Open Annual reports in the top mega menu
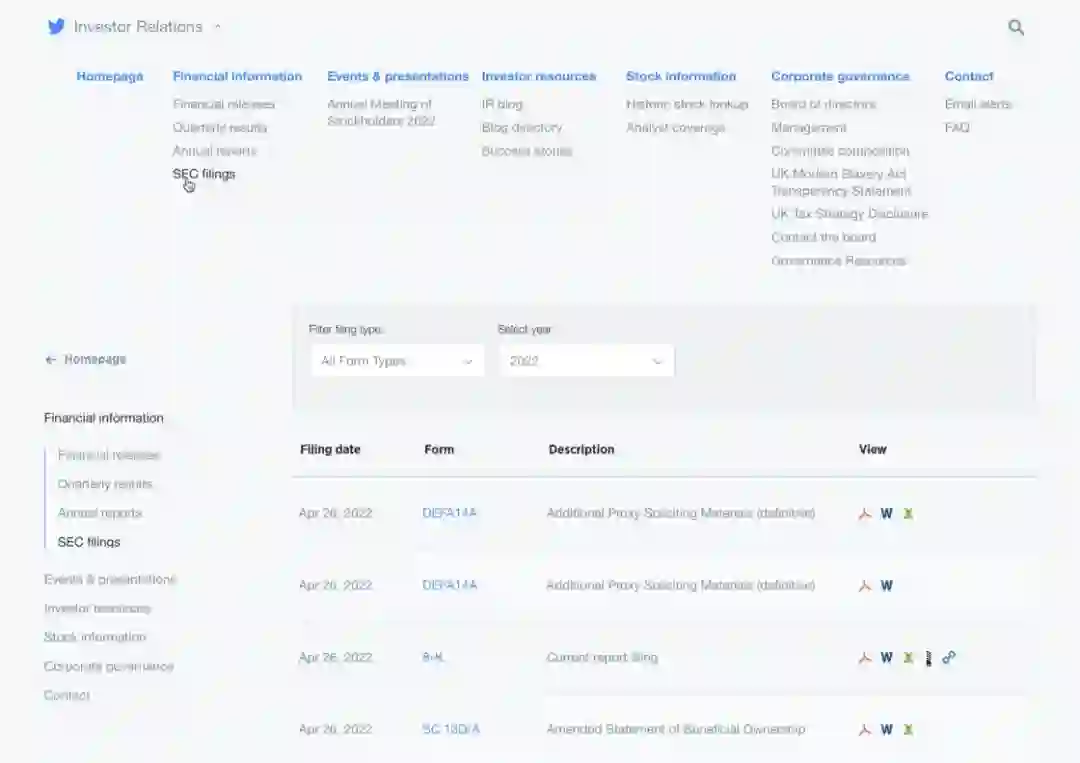Screen dimensions: 1080x763 214,151
